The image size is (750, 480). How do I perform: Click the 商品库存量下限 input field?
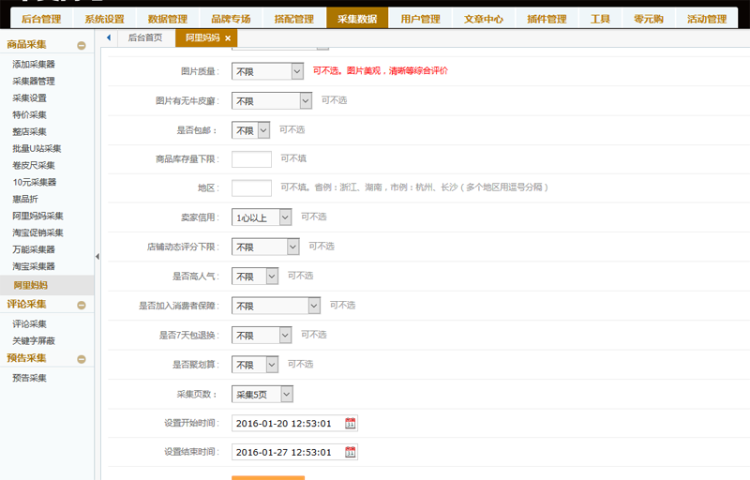[x=252, y=159]
